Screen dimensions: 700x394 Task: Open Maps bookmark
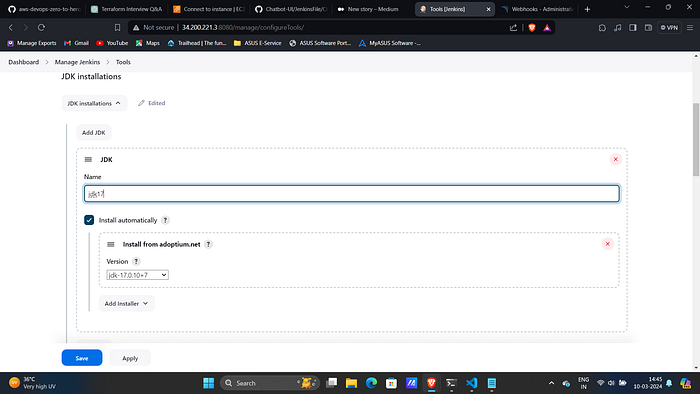(148, 43)
